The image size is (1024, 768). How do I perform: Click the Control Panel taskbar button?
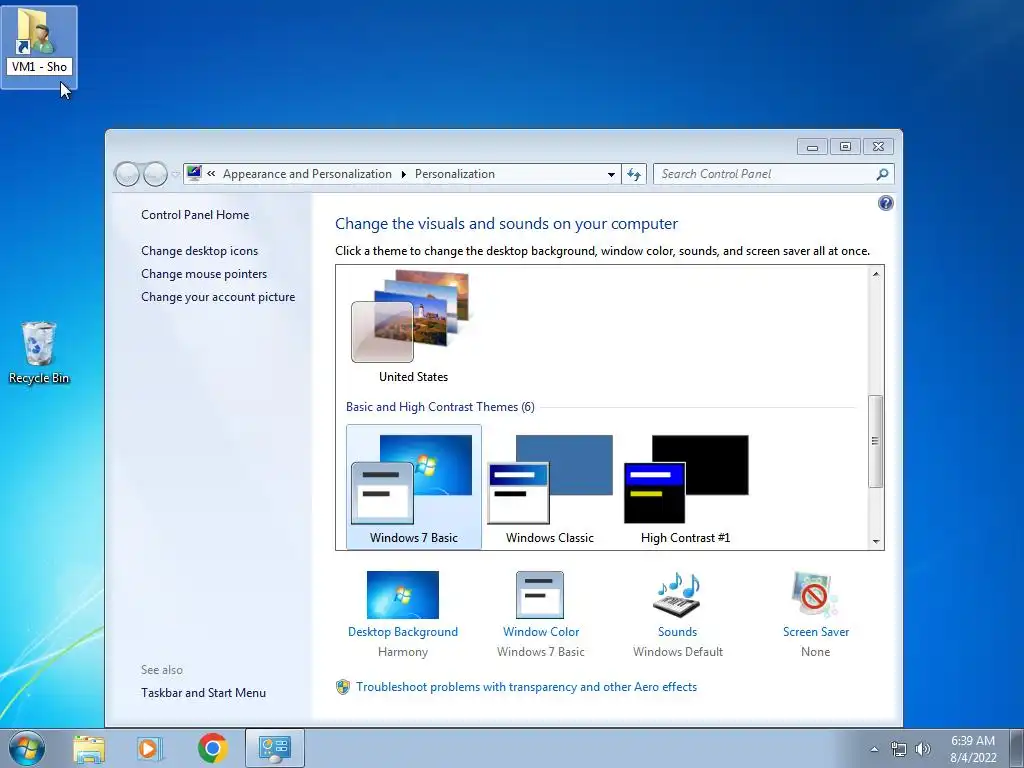click(x=274, y=748)
